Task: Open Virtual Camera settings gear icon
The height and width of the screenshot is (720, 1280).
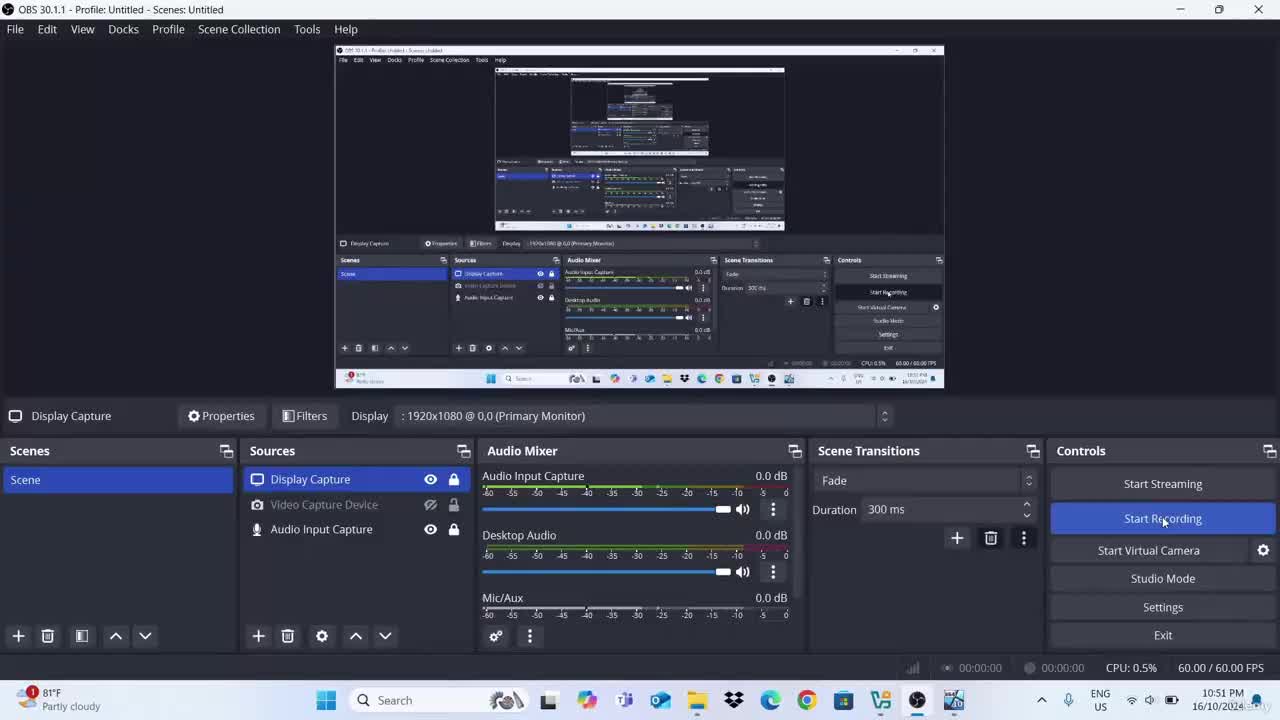Action: click(x=1263, y=550)
